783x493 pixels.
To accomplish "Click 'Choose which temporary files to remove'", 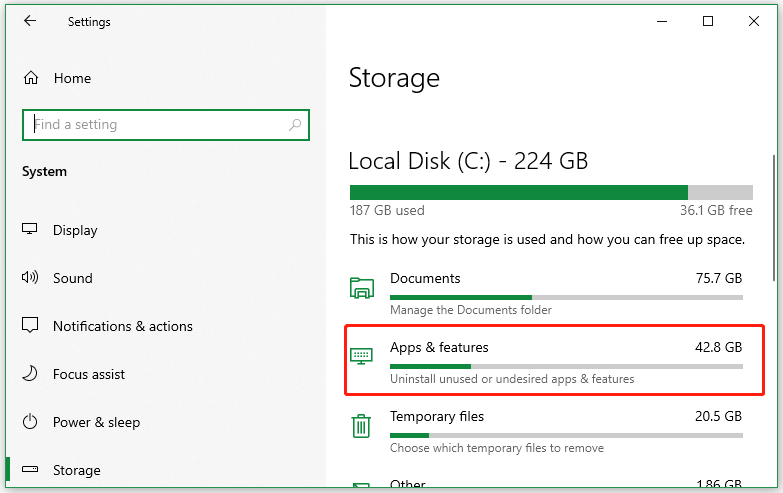I will [497, 448].
